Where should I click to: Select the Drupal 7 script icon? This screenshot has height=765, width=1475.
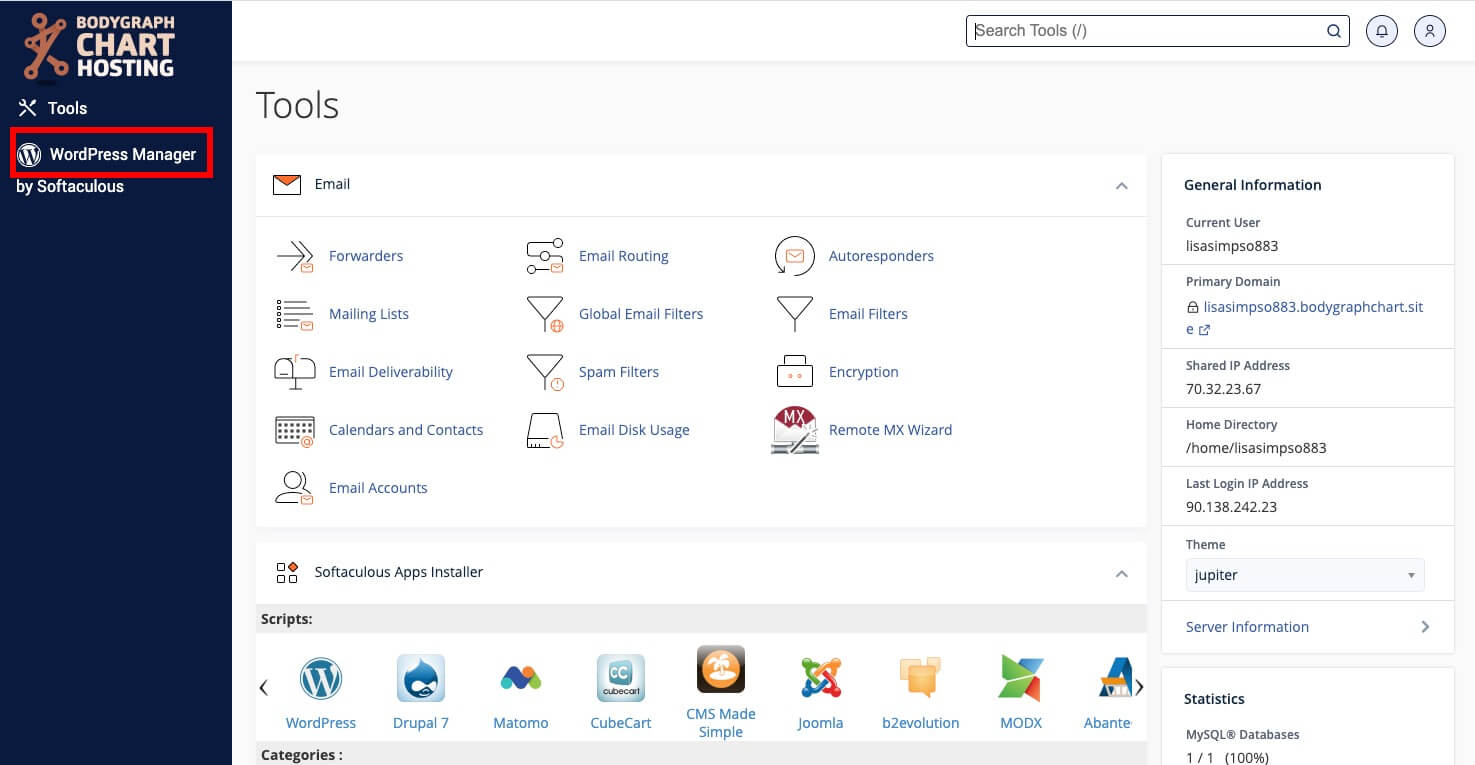[421, 680]
